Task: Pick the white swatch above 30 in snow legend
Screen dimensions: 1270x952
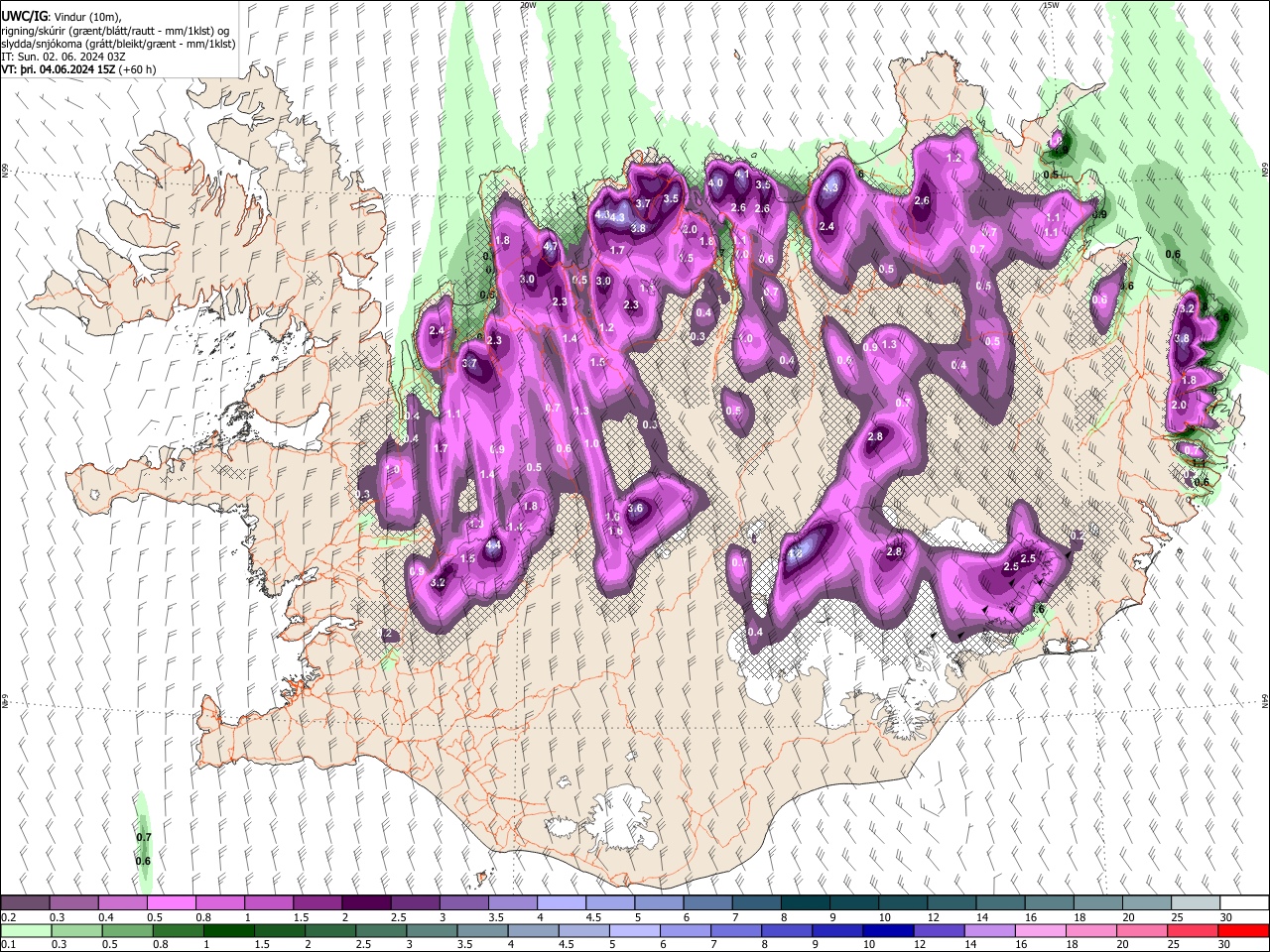Action: click(x=1245, y=902)
